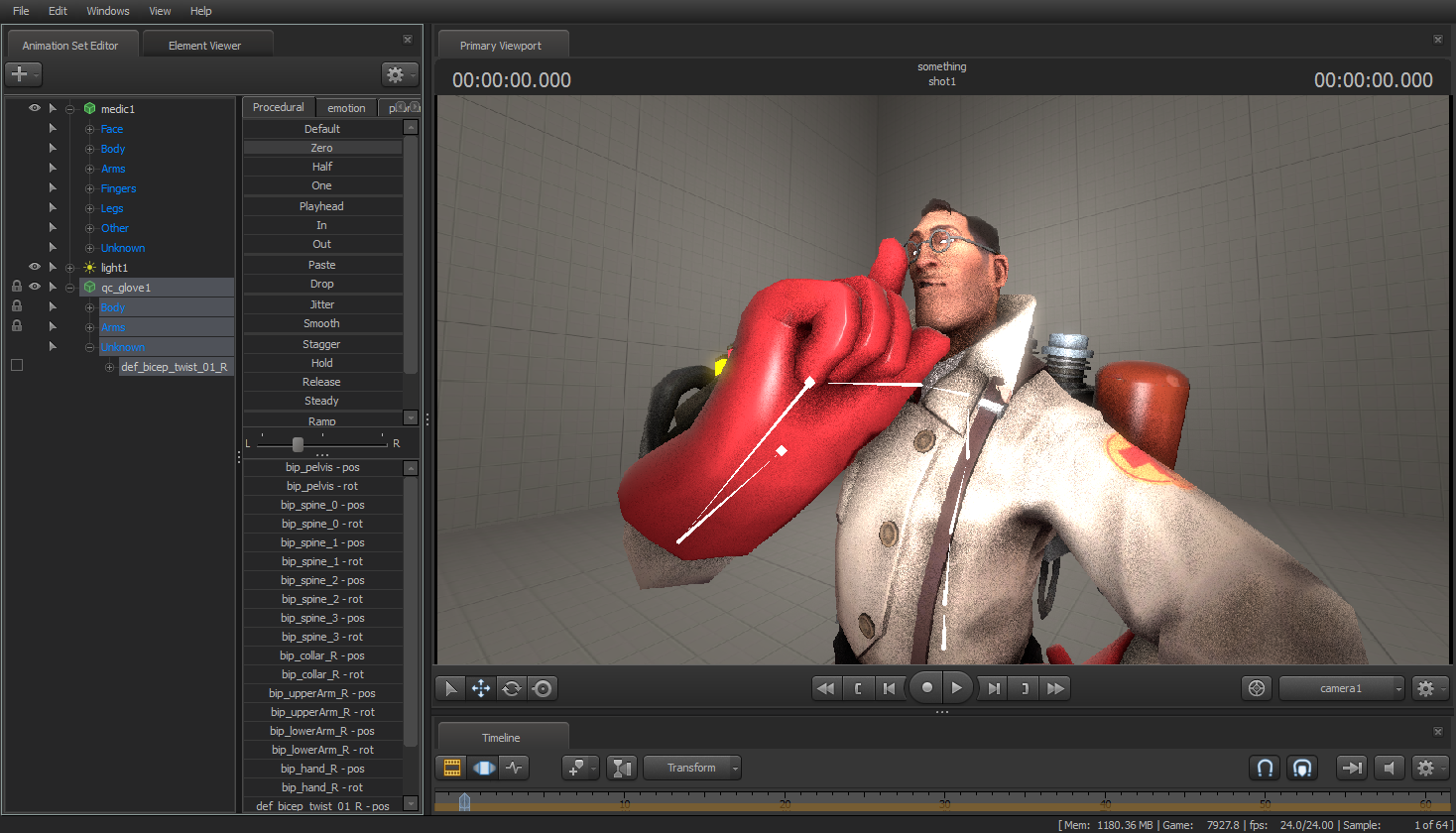
Task: Select the emotion presets tab
Action: (x=346, y=108)
